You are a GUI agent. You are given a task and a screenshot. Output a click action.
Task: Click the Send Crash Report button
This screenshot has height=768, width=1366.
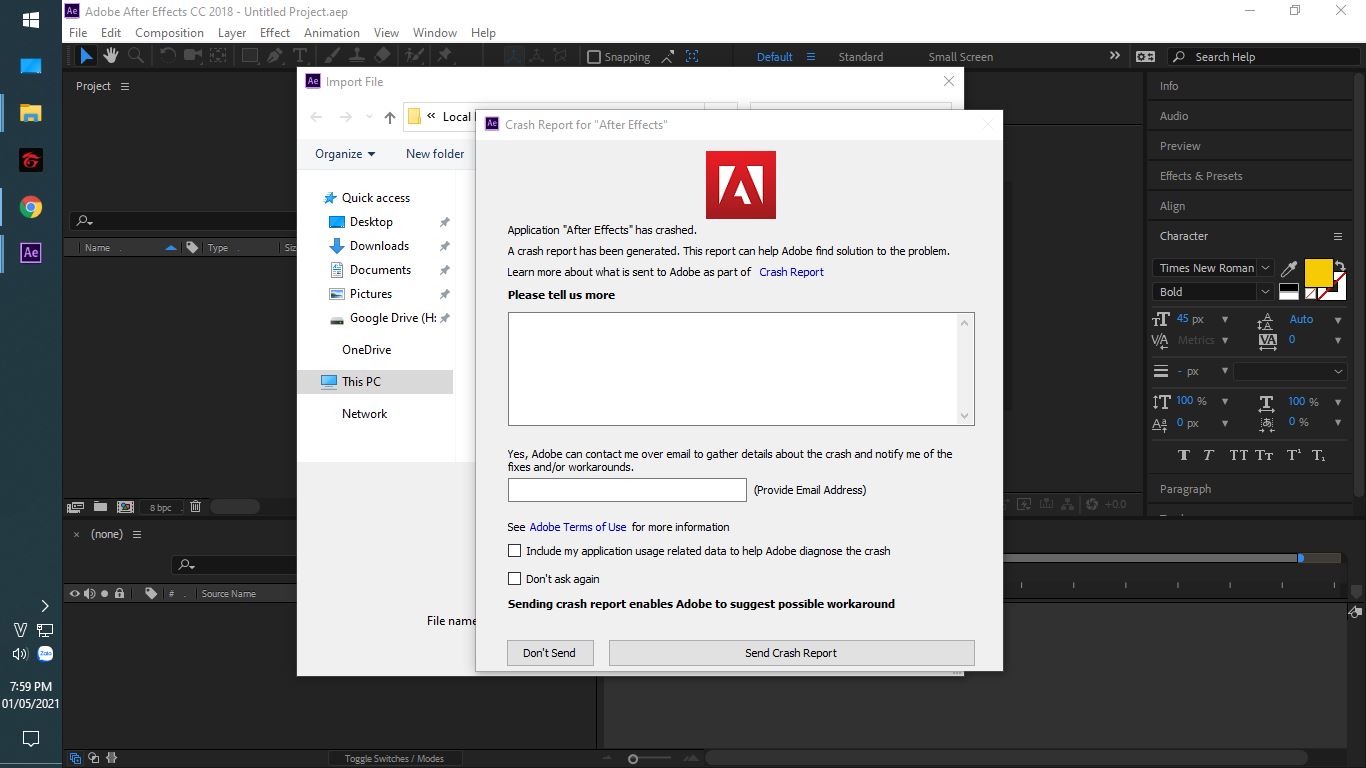coord(790,652)
